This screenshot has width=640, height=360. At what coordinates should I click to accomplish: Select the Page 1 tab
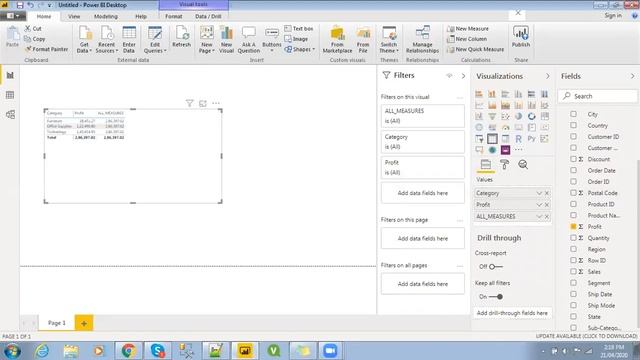(x=57, y=323)
